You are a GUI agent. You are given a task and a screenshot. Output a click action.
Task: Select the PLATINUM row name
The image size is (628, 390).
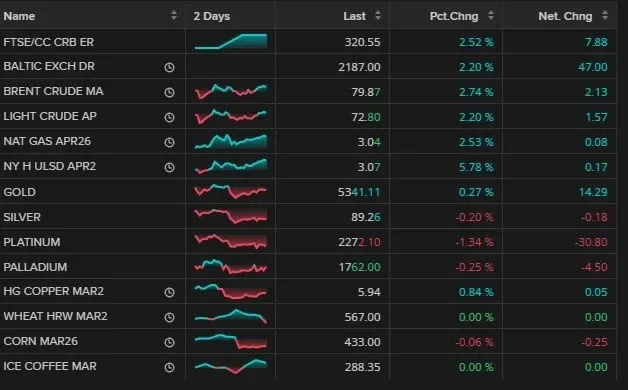click(x=32, y=242)
